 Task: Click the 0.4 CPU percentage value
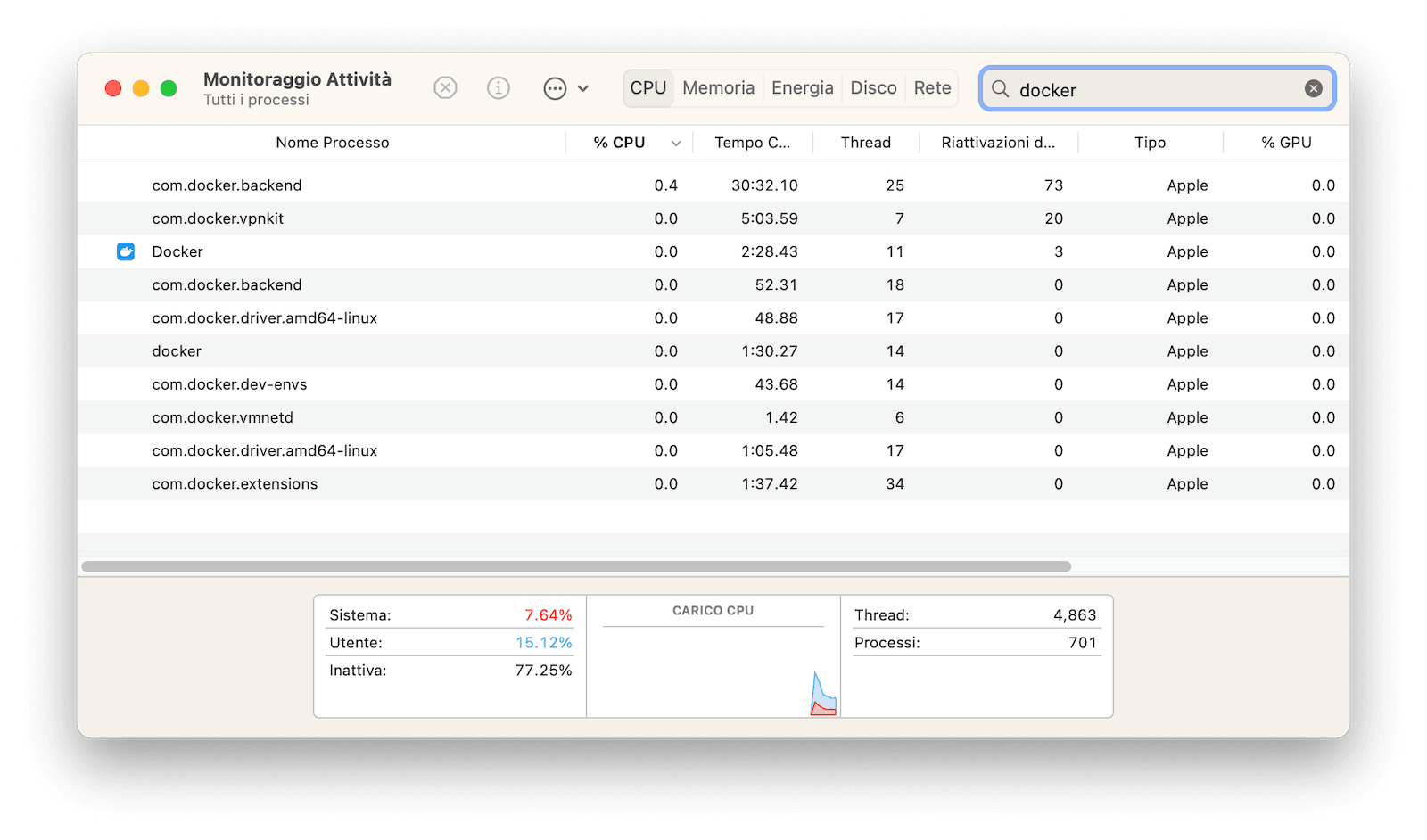pos(665,185)
